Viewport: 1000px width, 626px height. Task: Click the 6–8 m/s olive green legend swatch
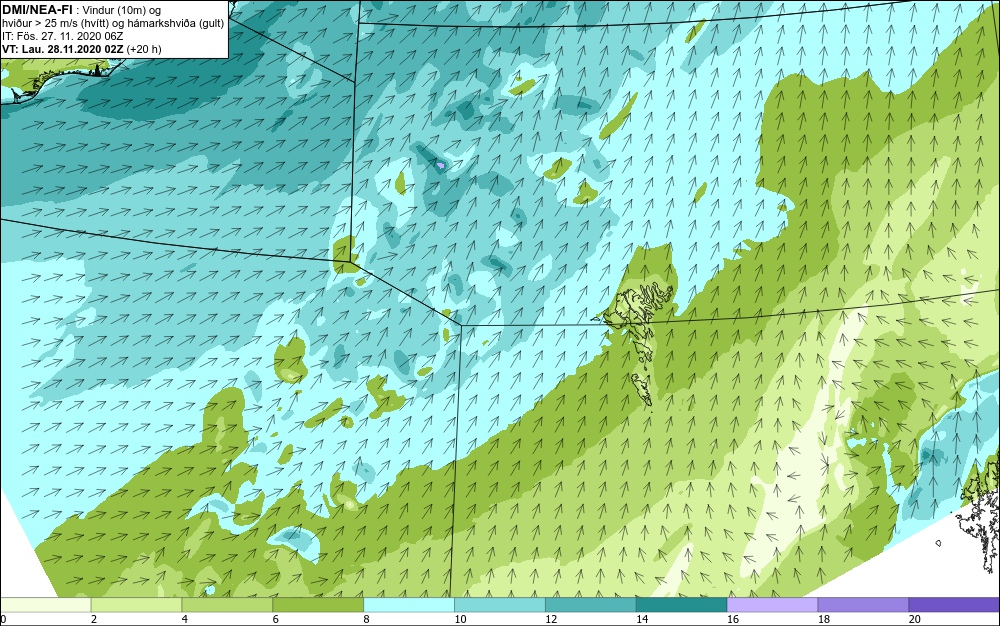coord(318,604)
